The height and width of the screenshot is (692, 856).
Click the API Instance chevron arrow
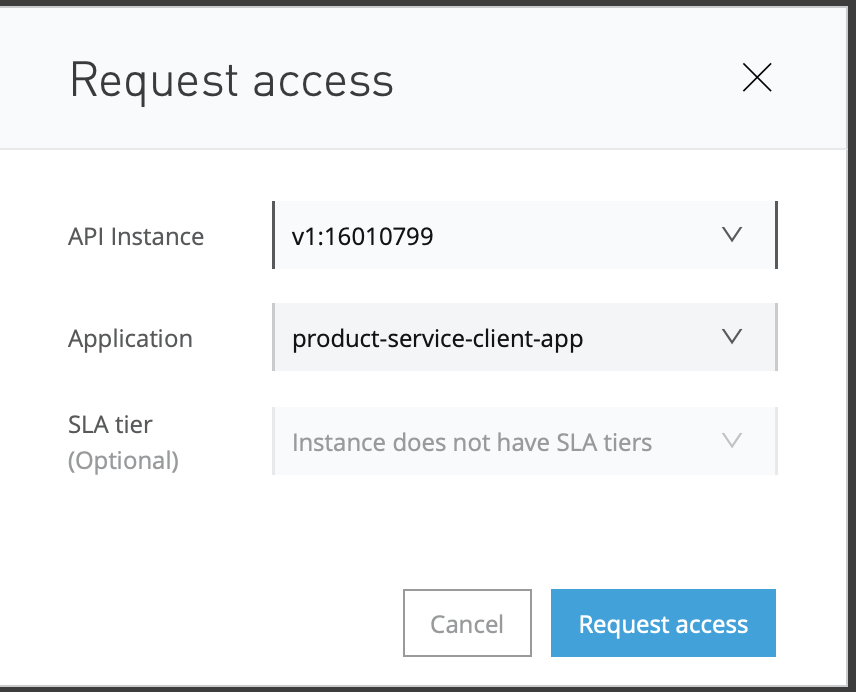732,235
